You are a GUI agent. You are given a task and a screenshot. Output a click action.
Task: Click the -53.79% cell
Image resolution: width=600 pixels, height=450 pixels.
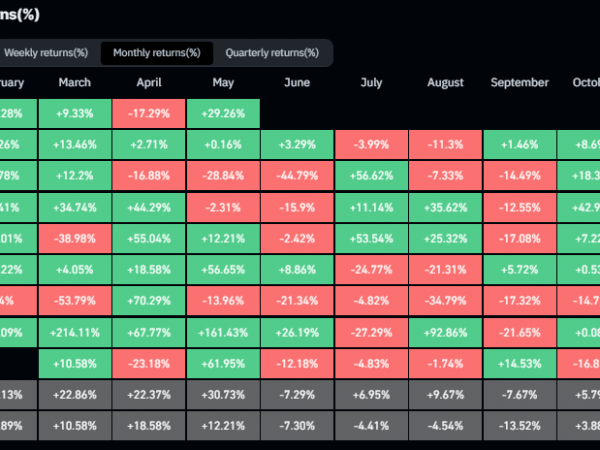click(x=75, y=301)
